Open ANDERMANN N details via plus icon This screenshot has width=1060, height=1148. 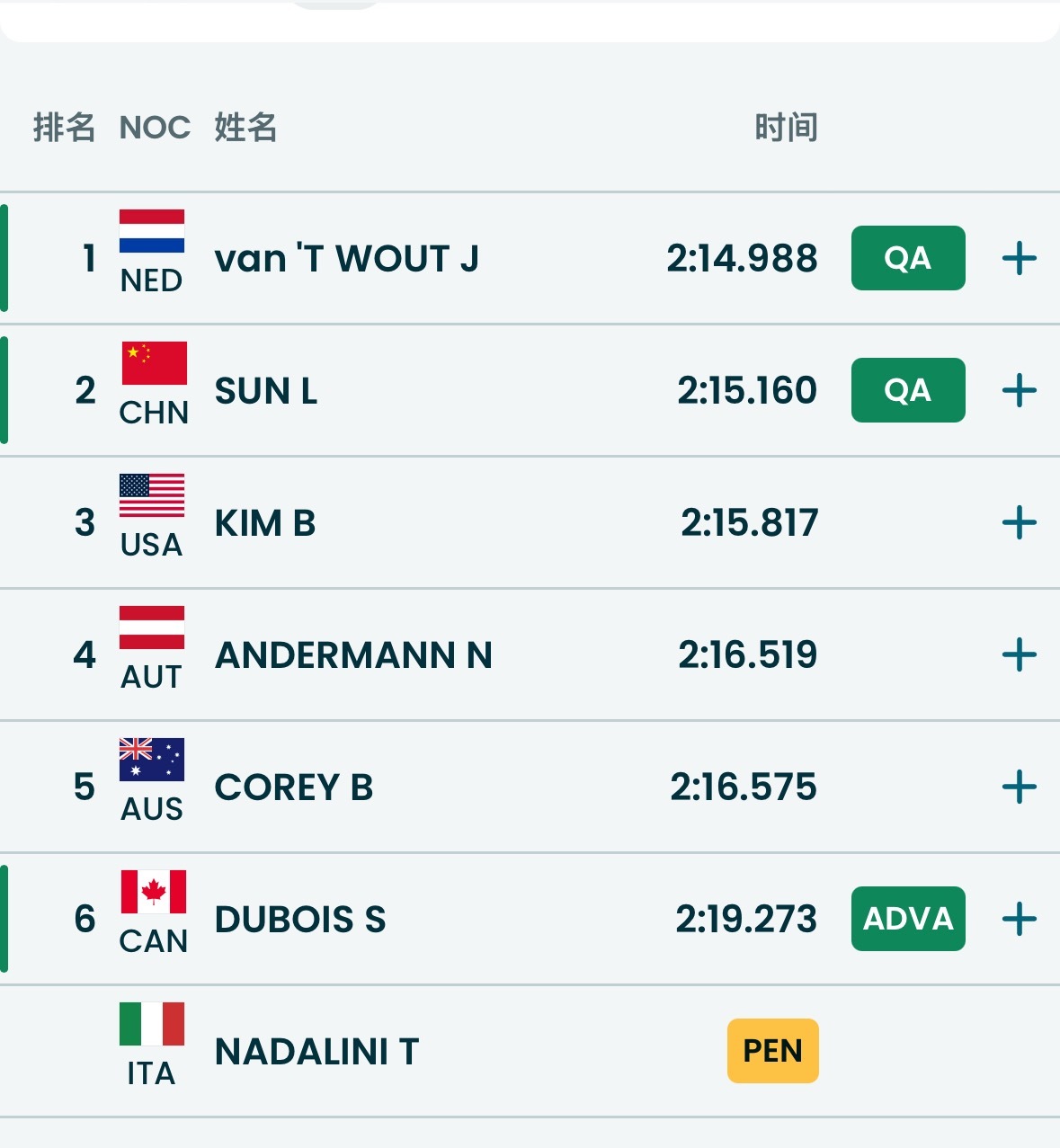pyautogui.click(x=1019, y=655)
